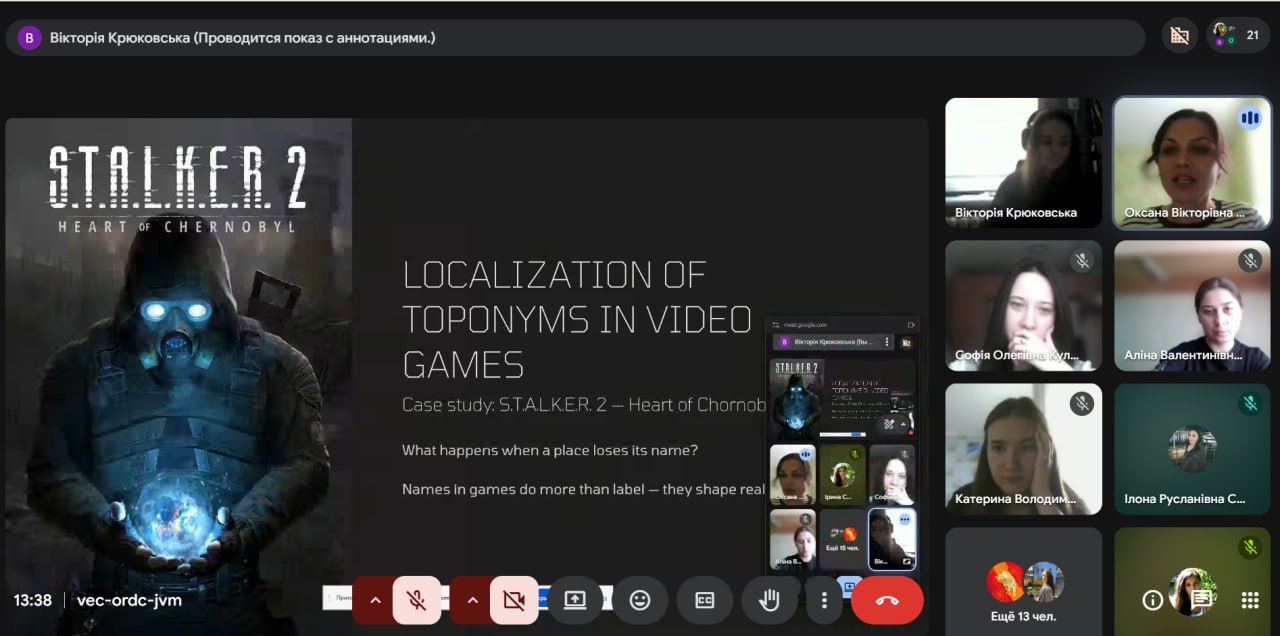Open the meeting details info icon
The width and height of the screenshot is (1280, 636).
[1153, 600]
